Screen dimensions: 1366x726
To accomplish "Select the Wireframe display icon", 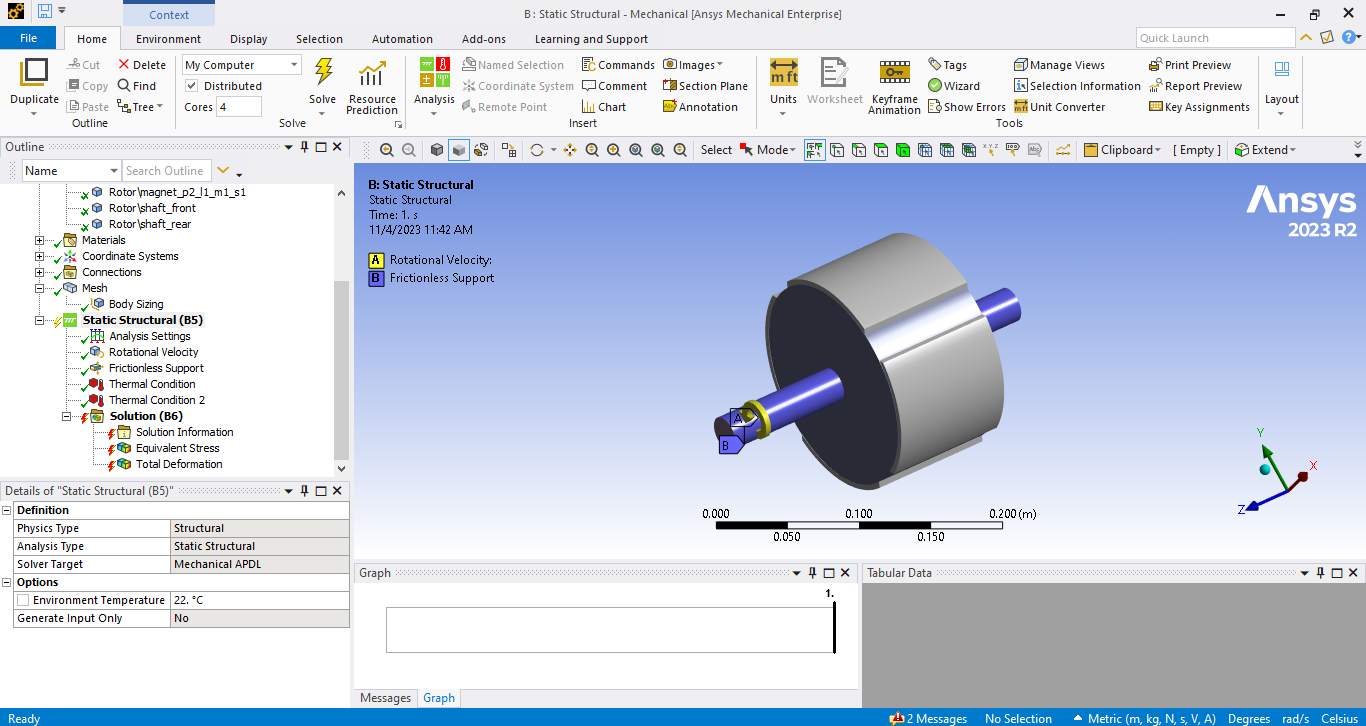I will pos(481,150).
